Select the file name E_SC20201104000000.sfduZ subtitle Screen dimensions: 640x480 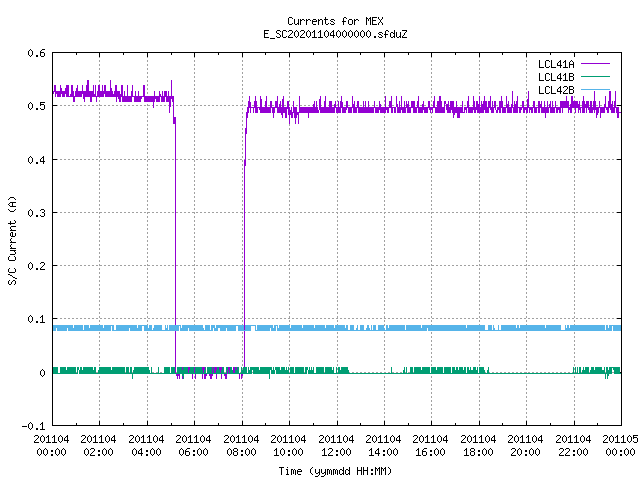[335, 34]
